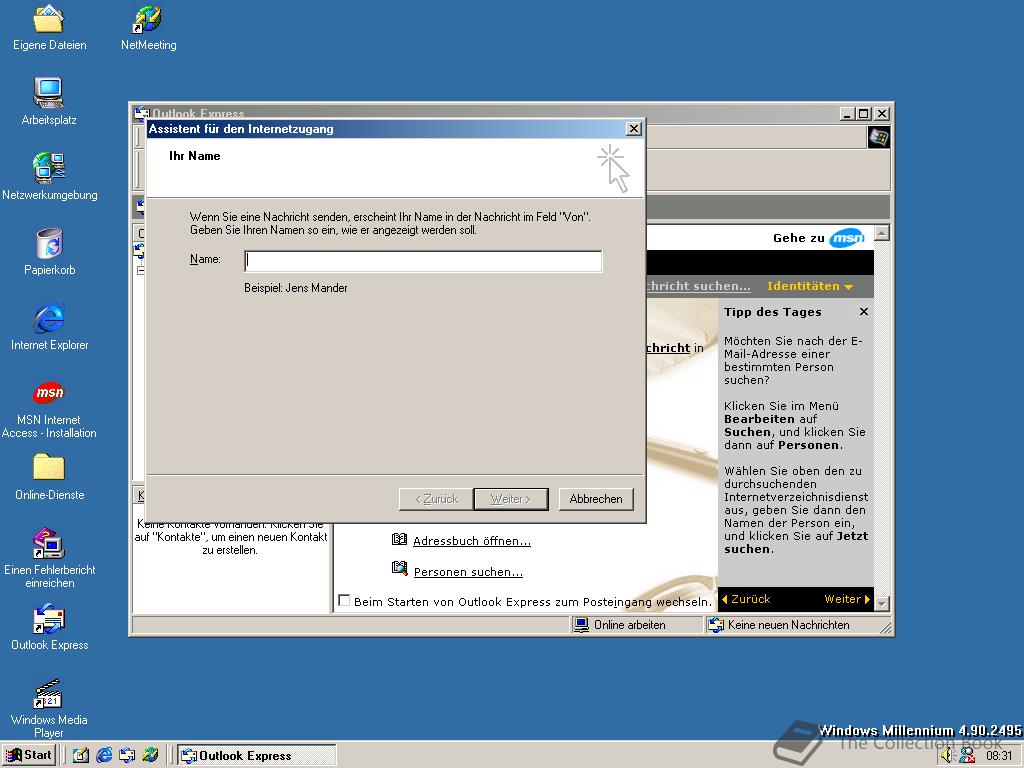Toggle 'Beim Starten zum Posteingang wechseln' checkbox

pyautogui.click(x=344, y=600)
